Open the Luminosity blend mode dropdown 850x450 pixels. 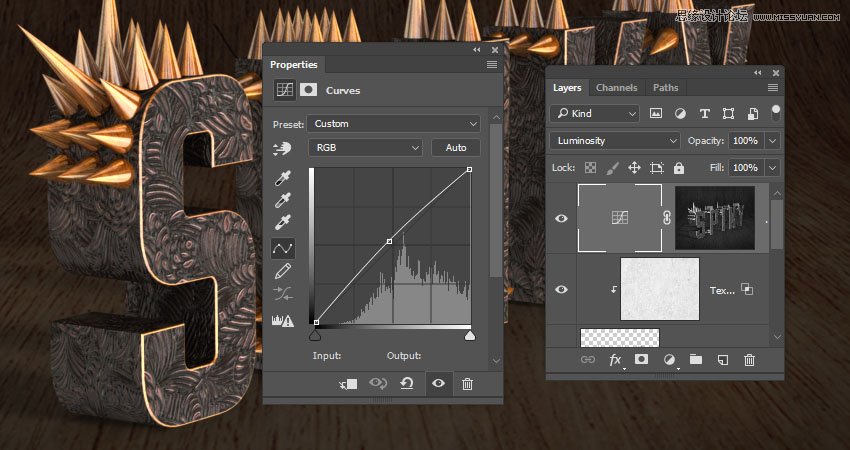click(614, 141)
